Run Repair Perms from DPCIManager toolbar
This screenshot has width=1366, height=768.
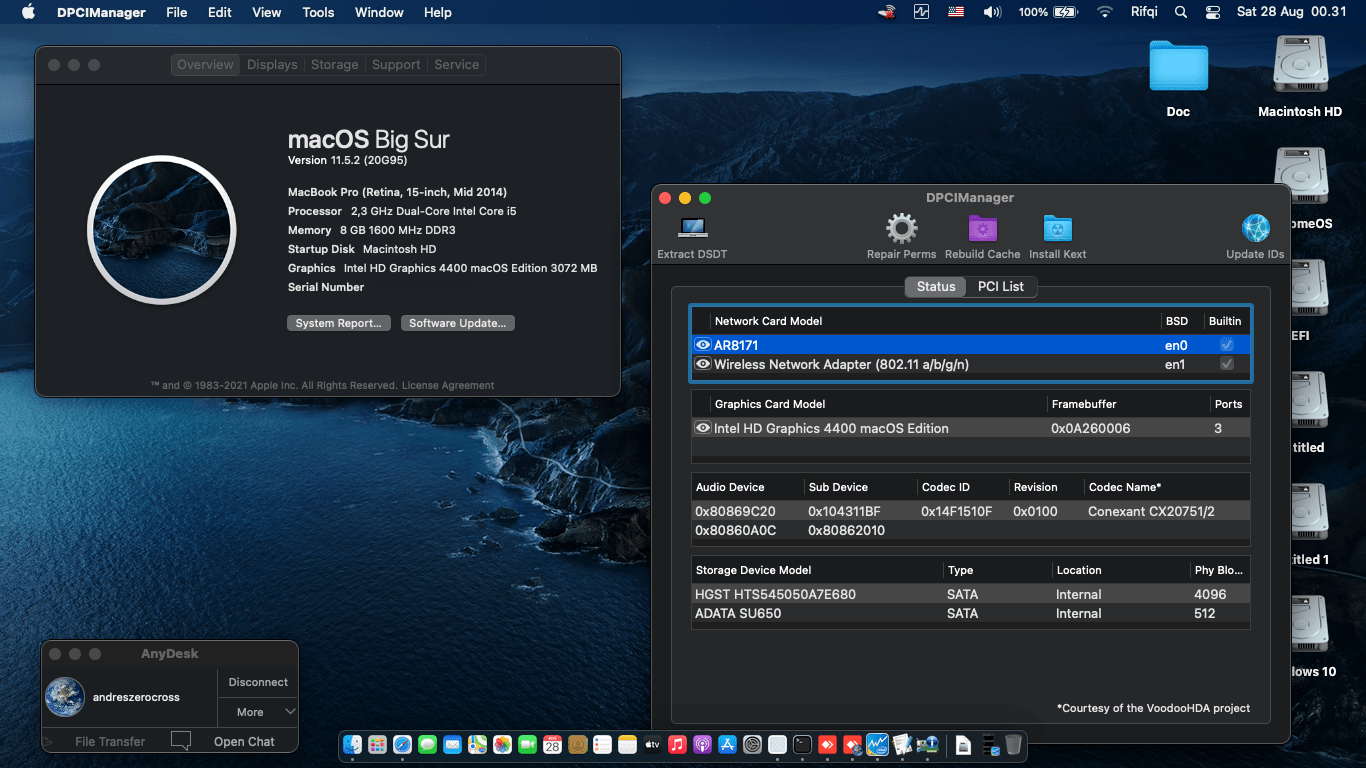coord(901,228)
